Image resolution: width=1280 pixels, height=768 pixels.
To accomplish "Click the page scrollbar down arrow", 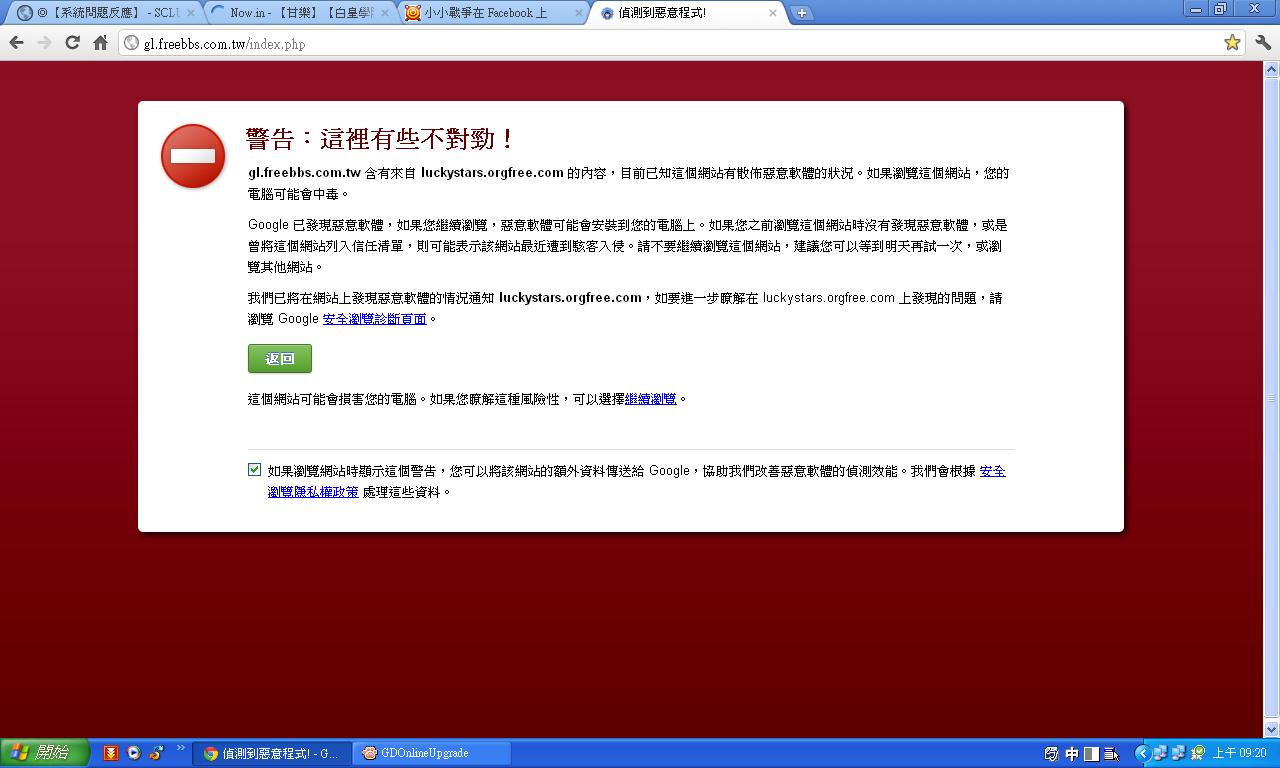I will coord(1272,730).
